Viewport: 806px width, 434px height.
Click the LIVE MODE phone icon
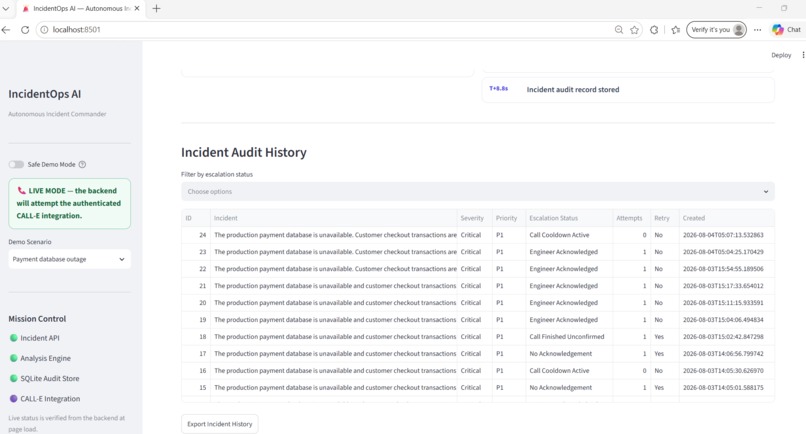click(22, 190)
